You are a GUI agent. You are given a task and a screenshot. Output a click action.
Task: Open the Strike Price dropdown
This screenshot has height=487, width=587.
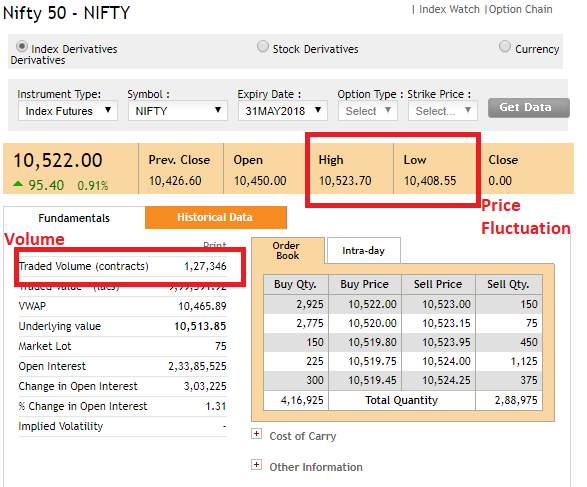click(x=443, y=111)
